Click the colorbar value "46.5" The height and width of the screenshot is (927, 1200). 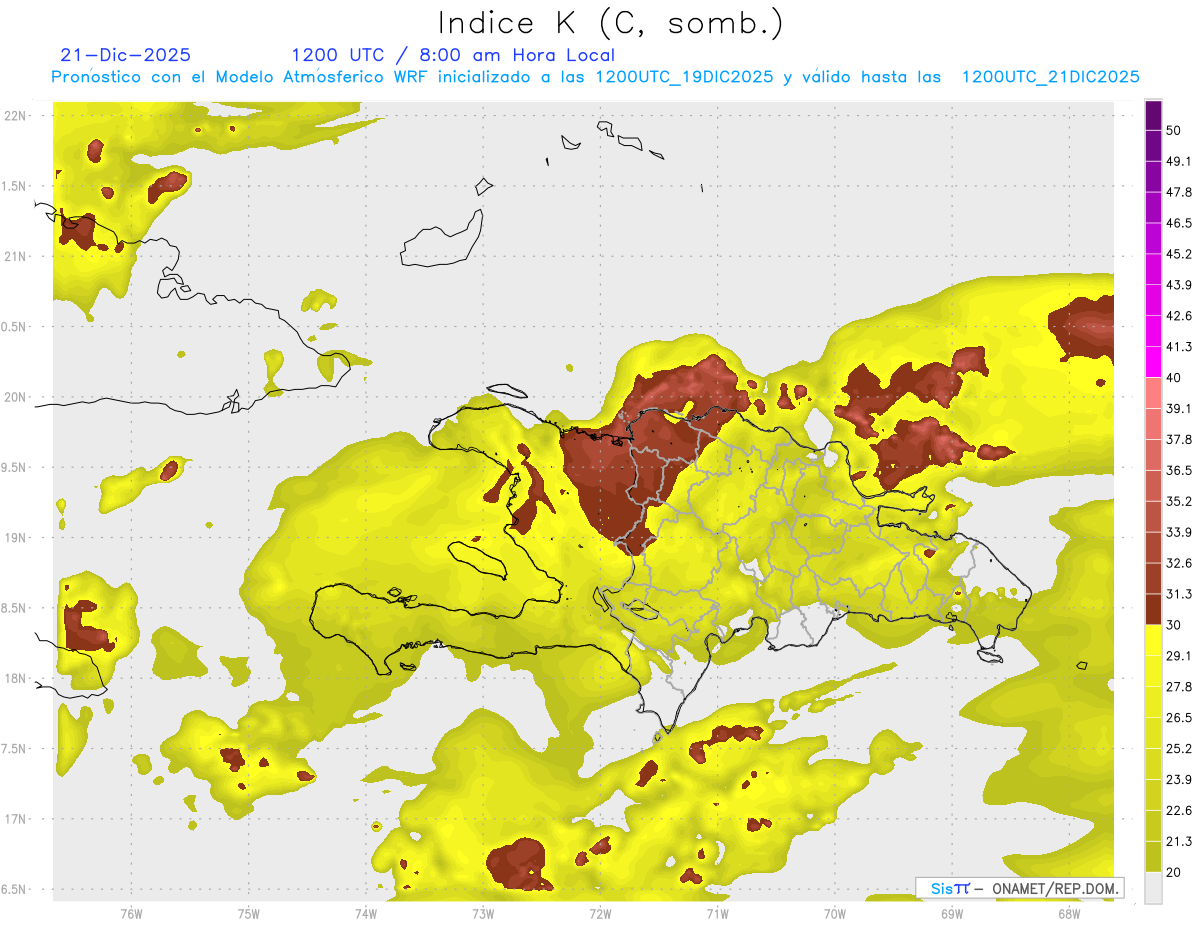(x=1178, y=223)
